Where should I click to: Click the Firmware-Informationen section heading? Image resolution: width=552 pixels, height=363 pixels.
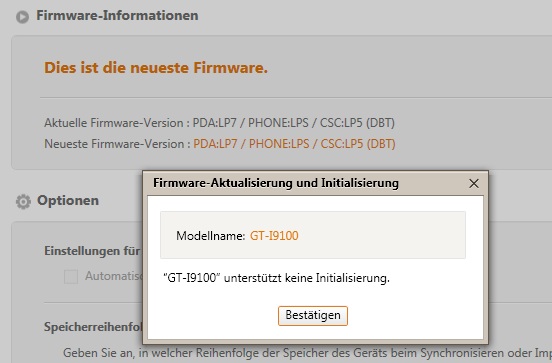pyautogui.click(x=117, y=15)
